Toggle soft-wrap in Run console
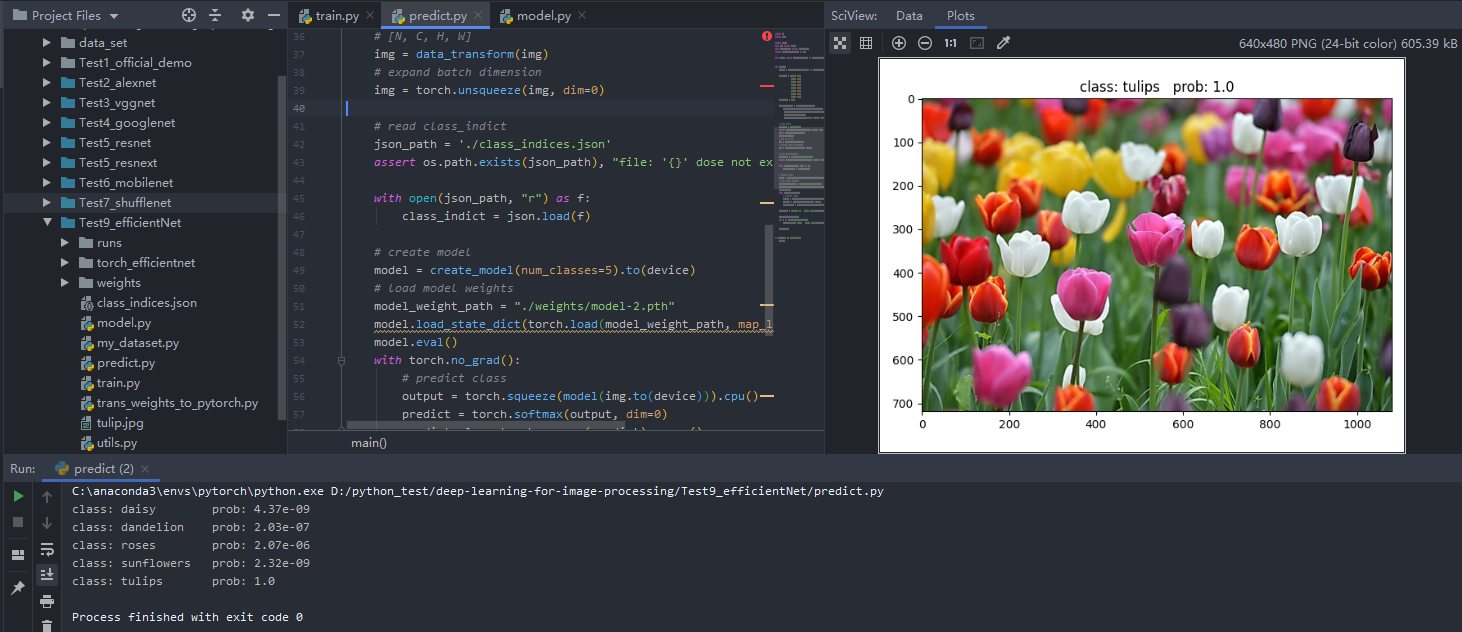 click(x=47, y=549)
